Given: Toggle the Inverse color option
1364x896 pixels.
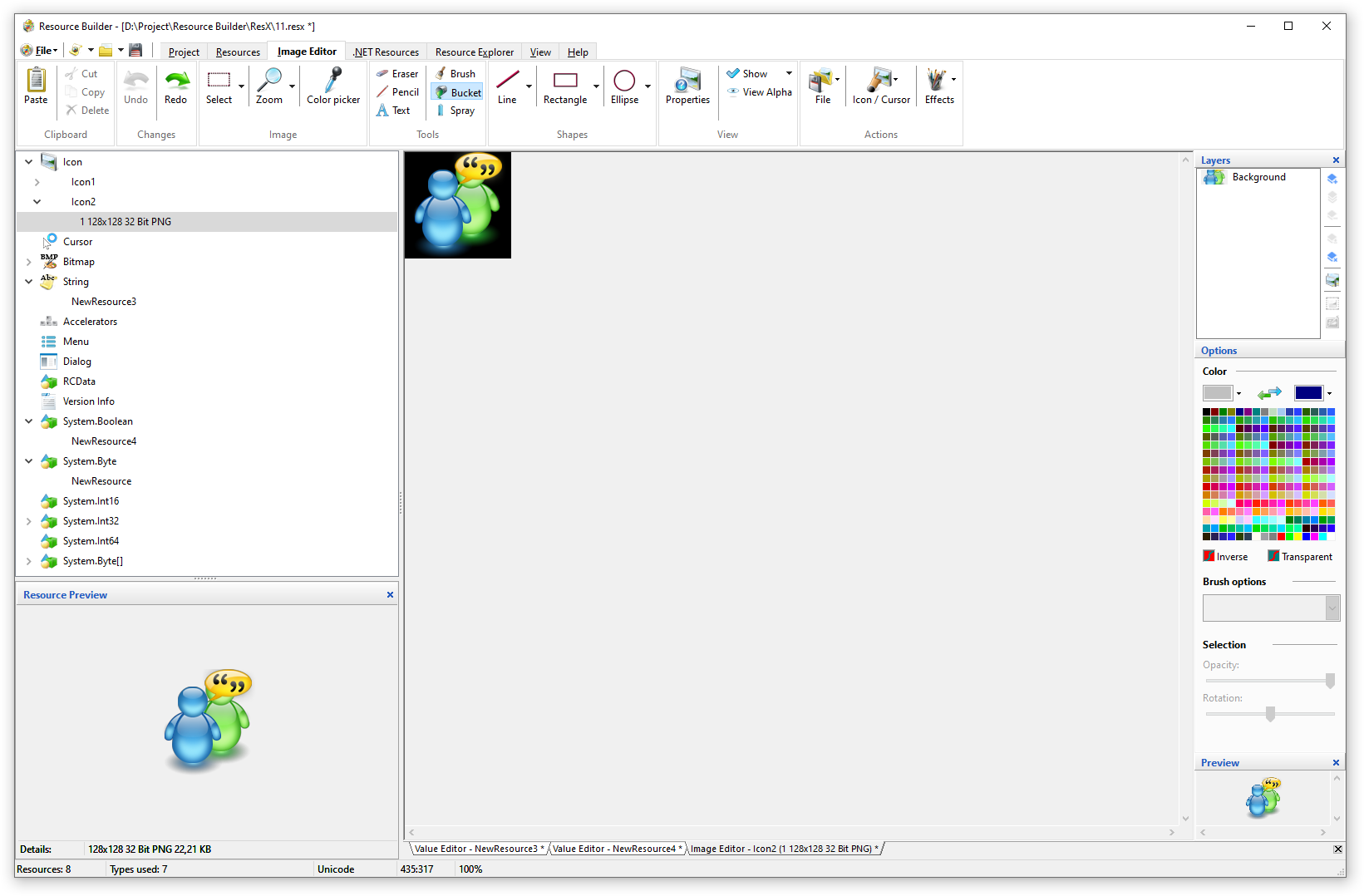Looking at the screenshot, I should (1225, 557).
